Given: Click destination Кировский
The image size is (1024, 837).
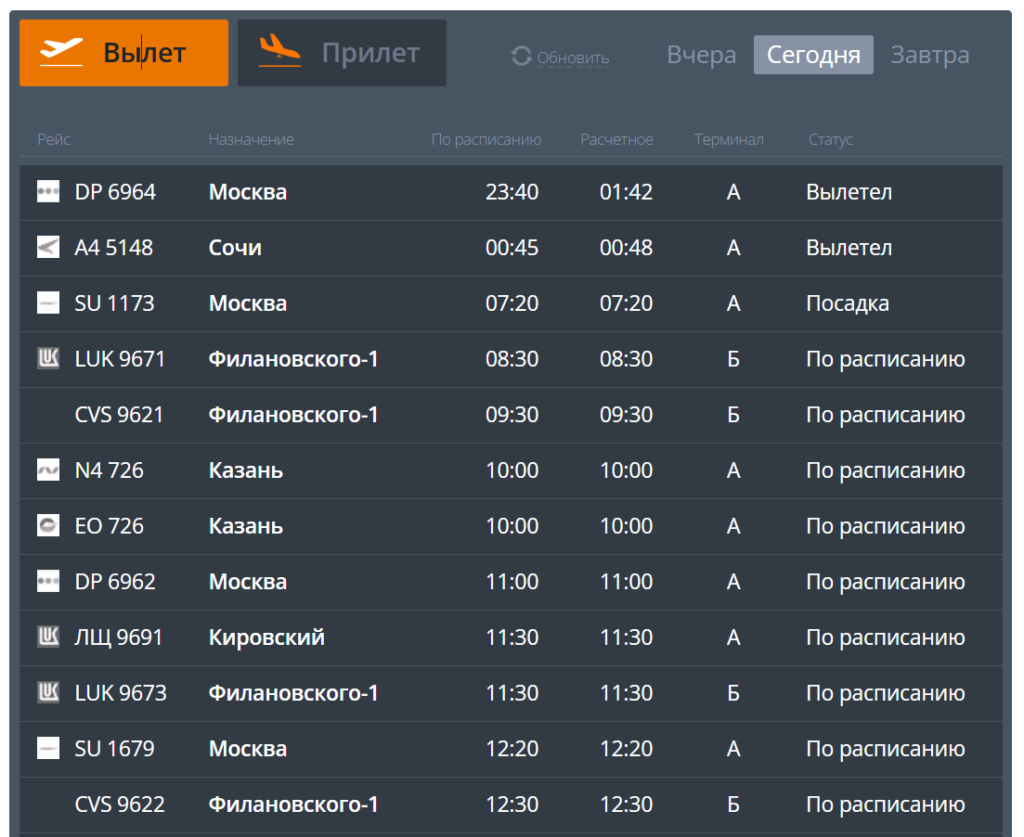Looking at the screenshot, I should (x=266, y=637).
